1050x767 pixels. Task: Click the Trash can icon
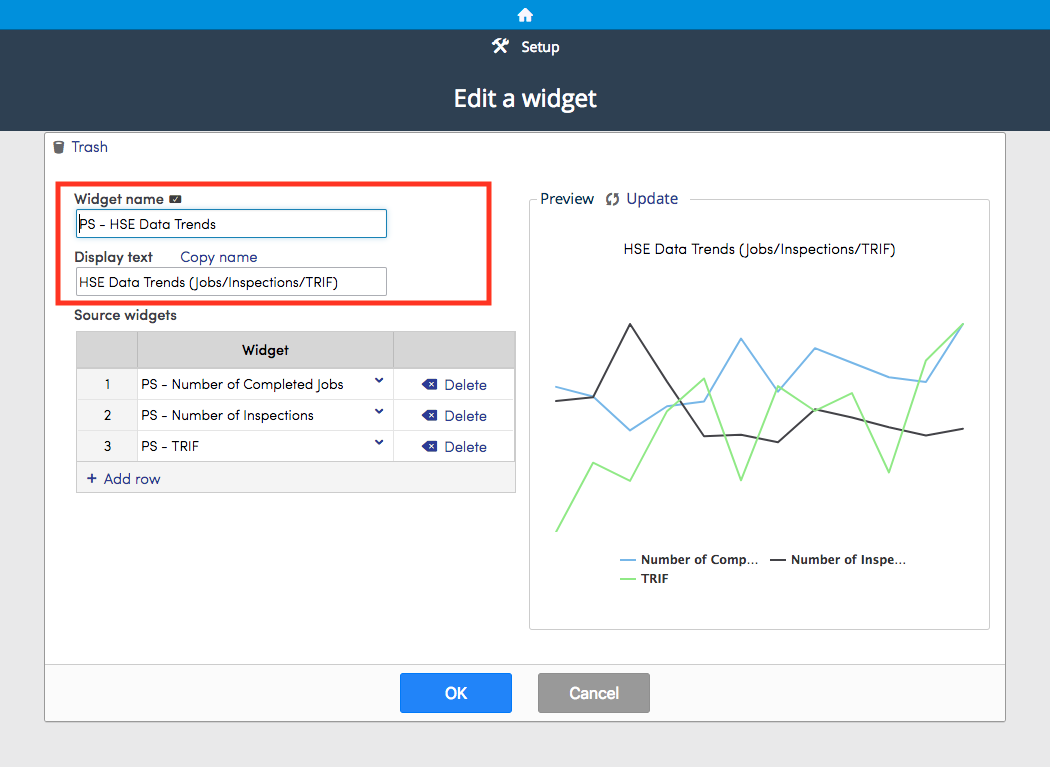[x=59, y=146]
